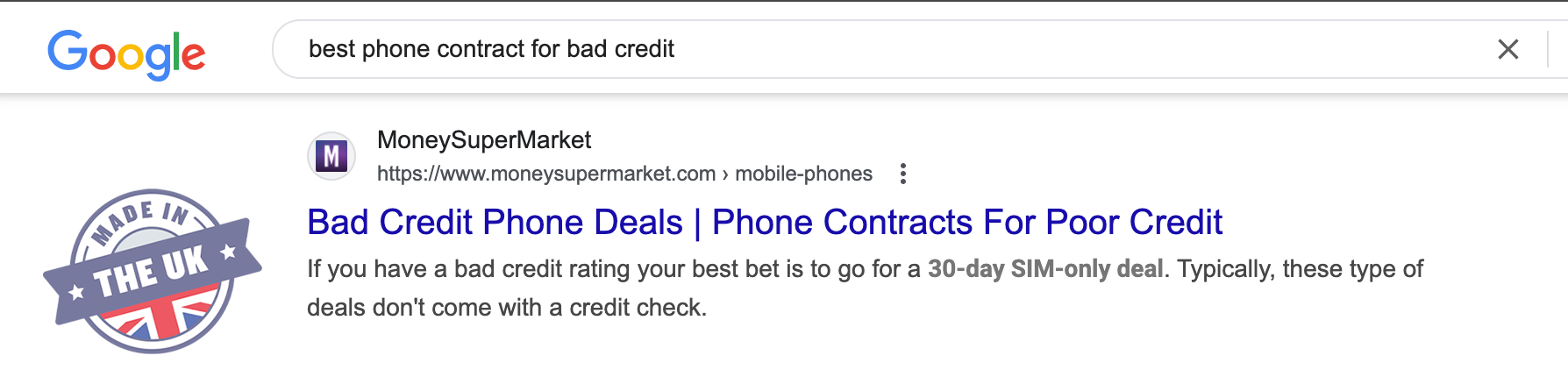Click the bold '30-day SIM-only deal' text

click(x=1045, y=268)
